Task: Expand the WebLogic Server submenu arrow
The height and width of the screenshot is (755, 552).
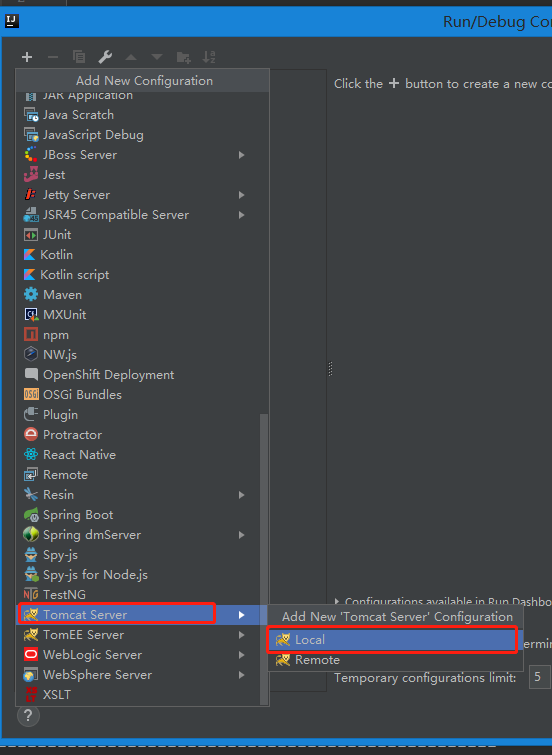Action: pyautogui.click(x=241, y=655)
